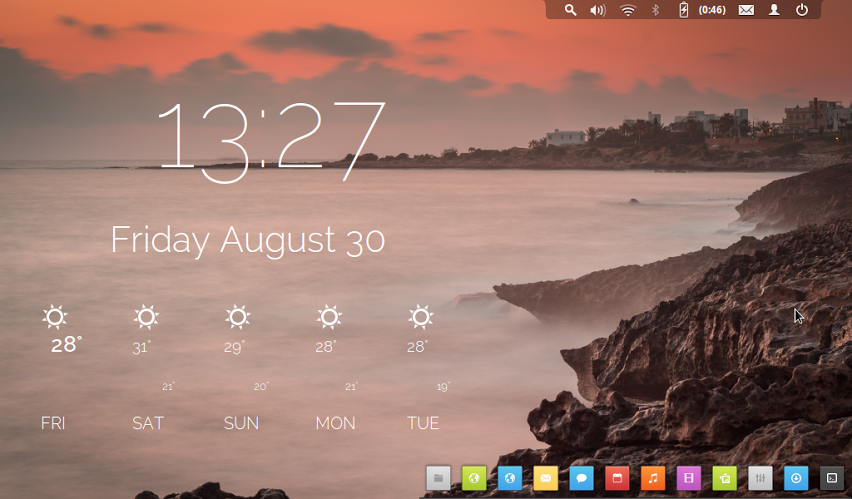
Task: Open the search icon in the top panel
Action: point(570,10)
